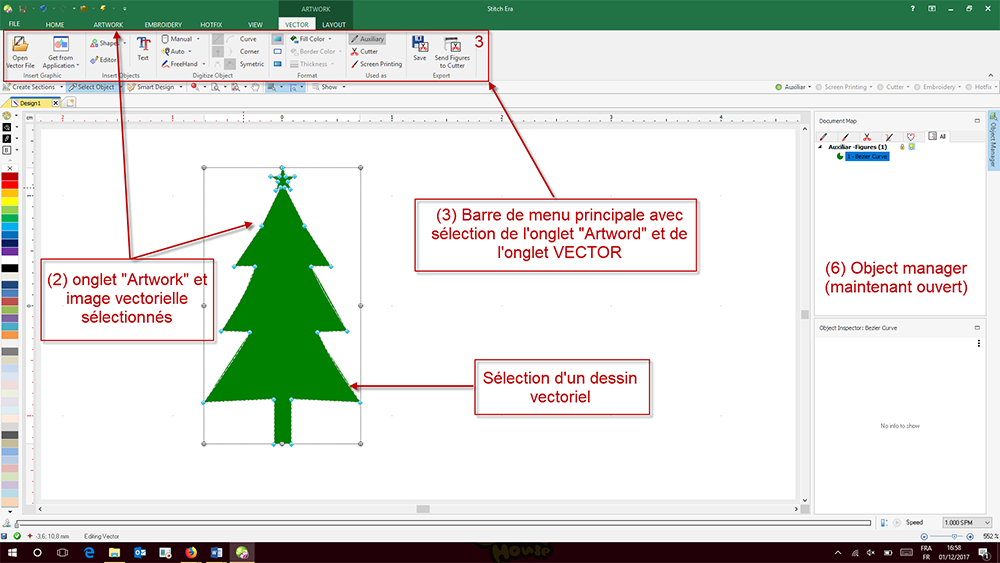Click the Select Object button
Viewport: 1000px width, 563px height.
pos(92,87)
